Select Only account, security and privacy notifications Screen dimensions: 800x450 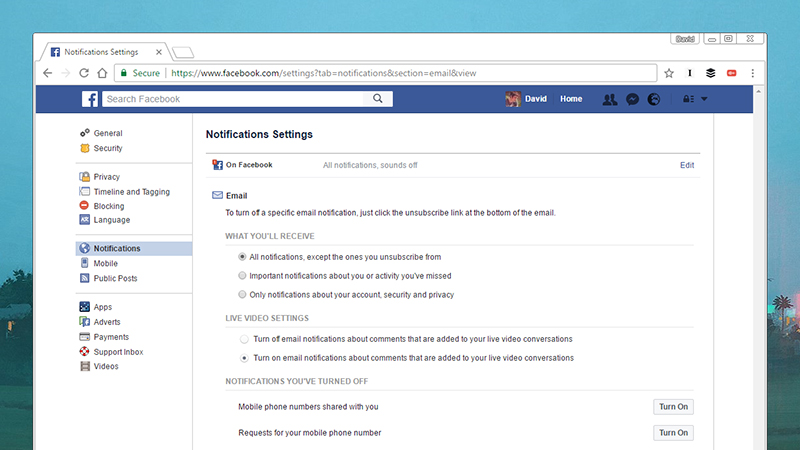[x=242, y=294]
